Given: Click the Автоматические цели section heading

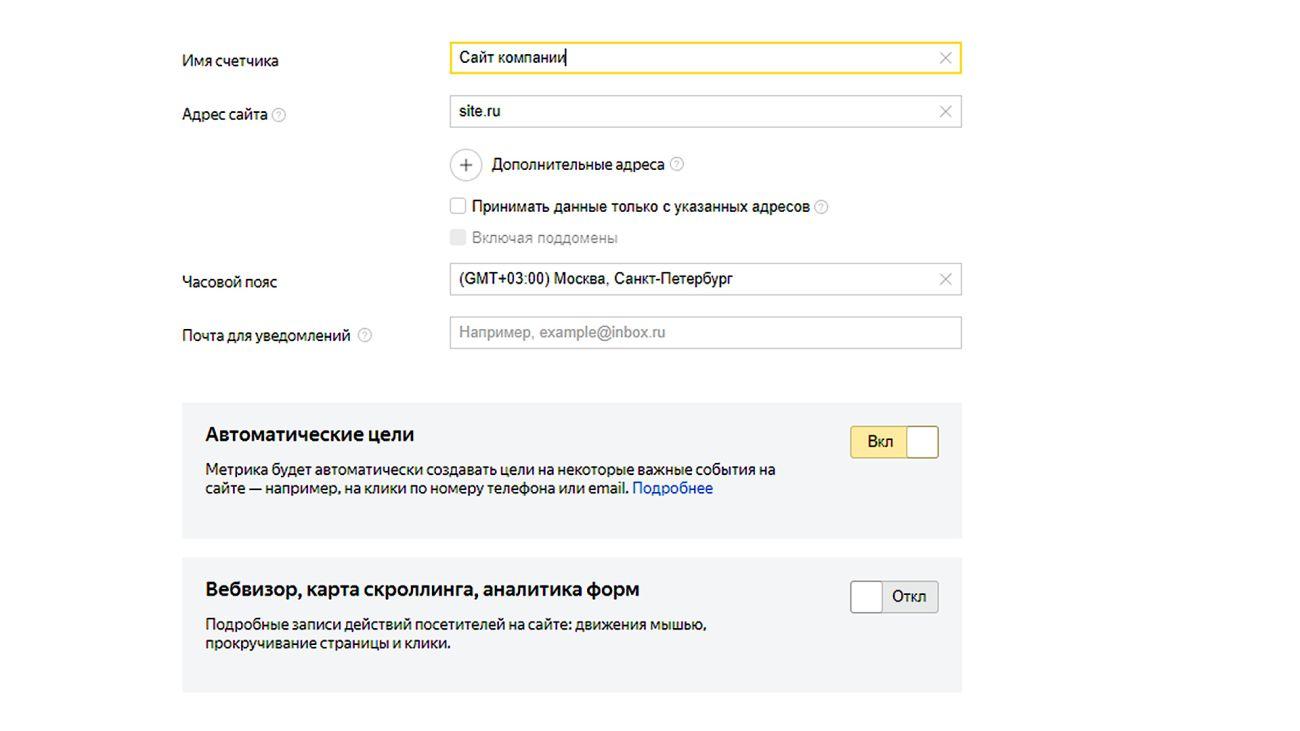Looking at the screenshot, I should click(x=310, y=435).
